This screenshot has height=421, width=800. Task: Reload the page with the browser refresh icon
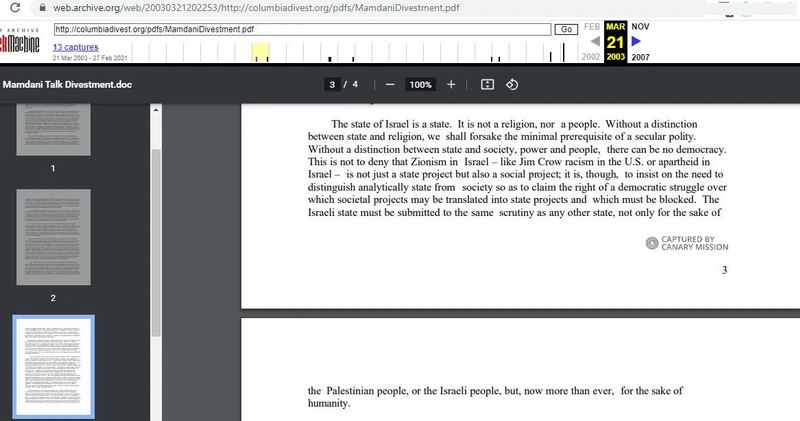pos(15,8)
